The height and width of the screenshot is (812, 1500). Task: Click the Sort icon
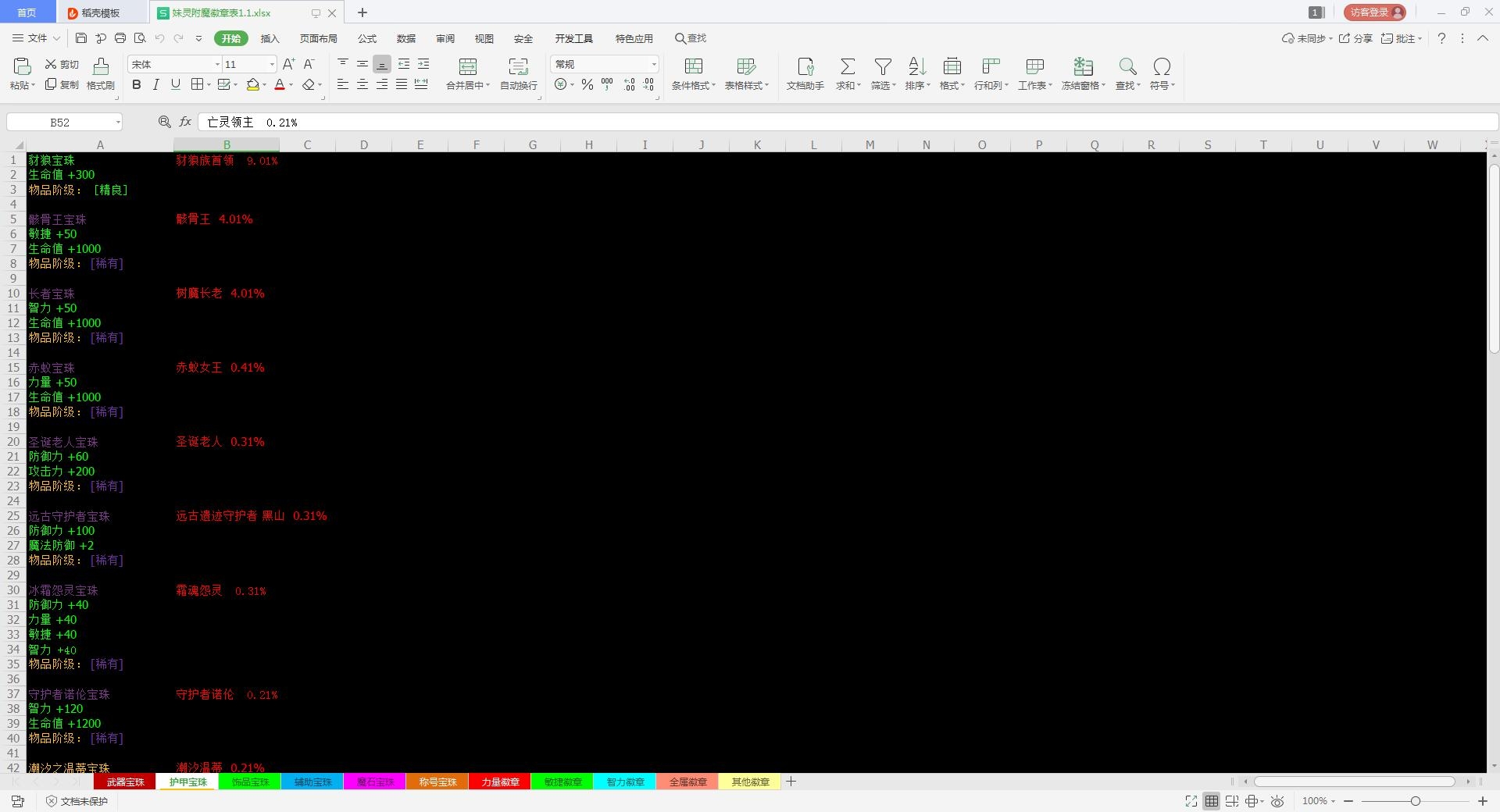(917, 66)
